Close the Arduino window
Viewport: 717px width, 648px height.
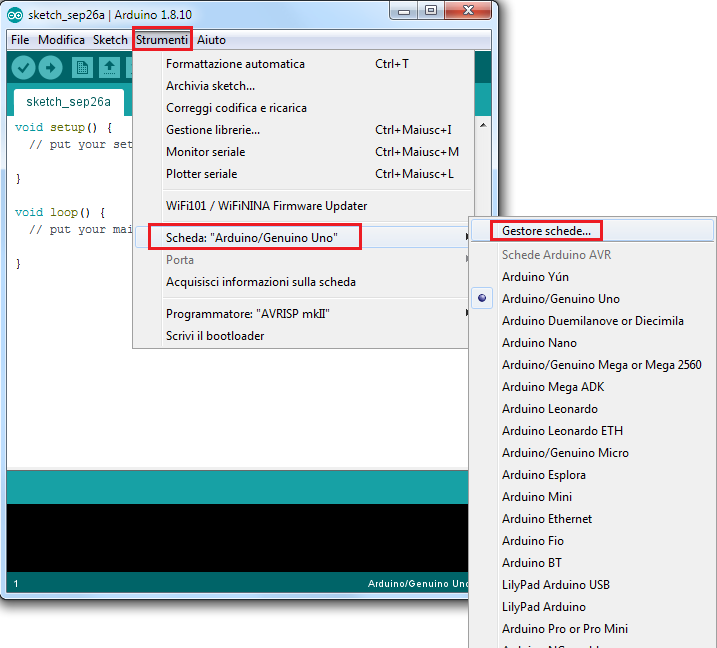[x=468, y=11]
